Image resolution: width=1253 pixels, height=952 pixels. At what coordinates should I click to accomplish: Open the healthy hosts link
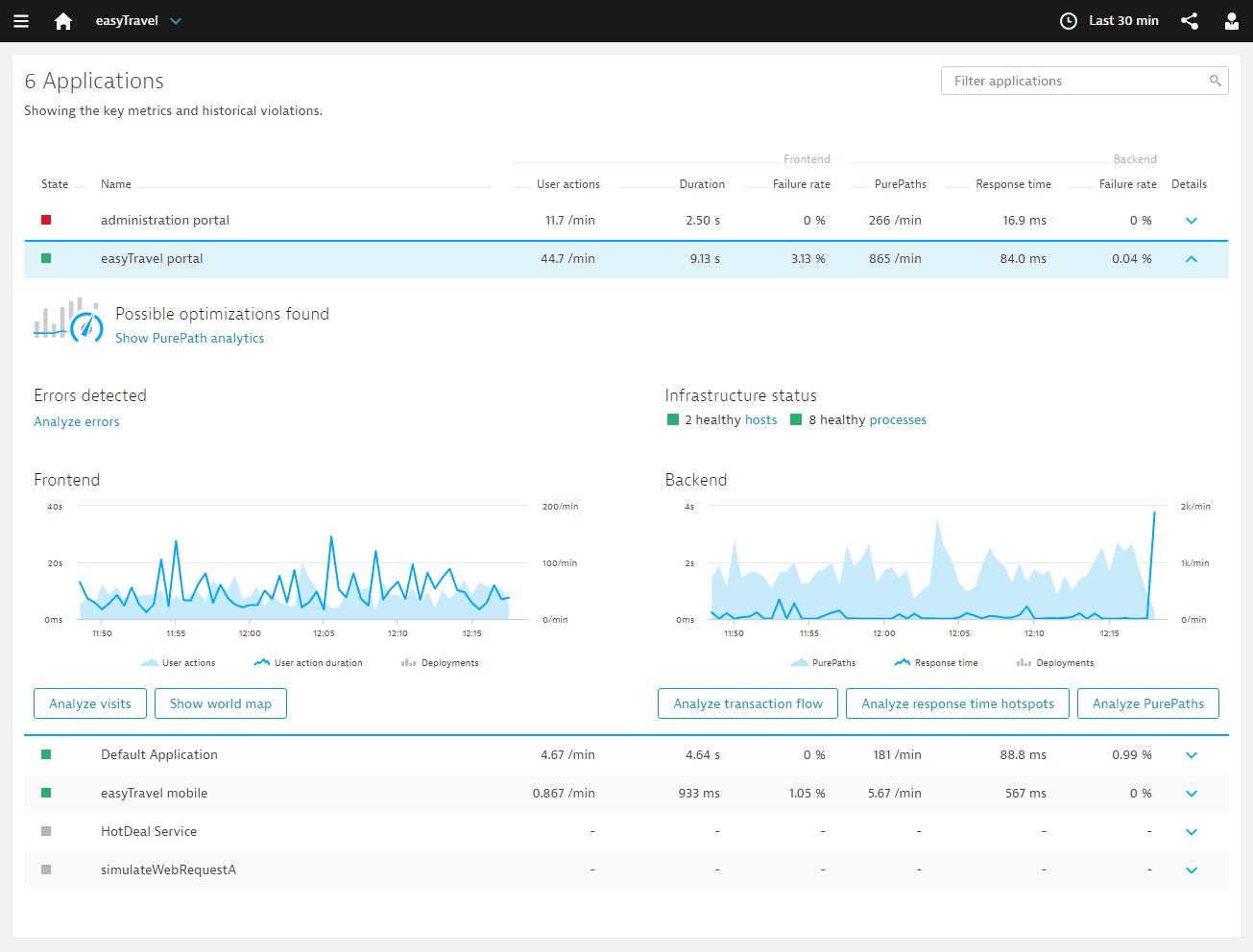click(760, 419)
